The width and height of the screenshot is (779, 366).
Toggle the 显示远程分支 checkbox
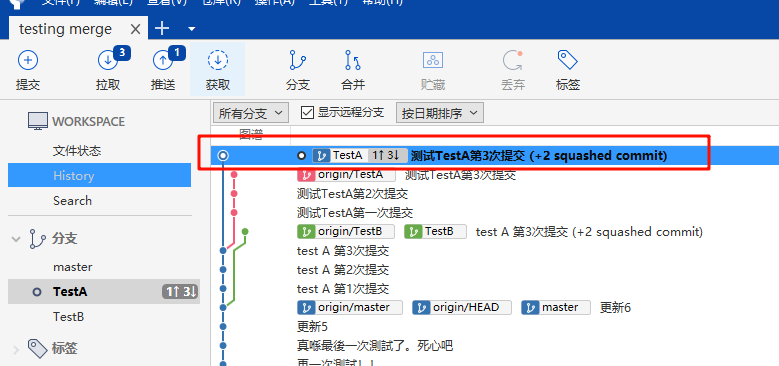pyautogui.click(x=308, y=113)
